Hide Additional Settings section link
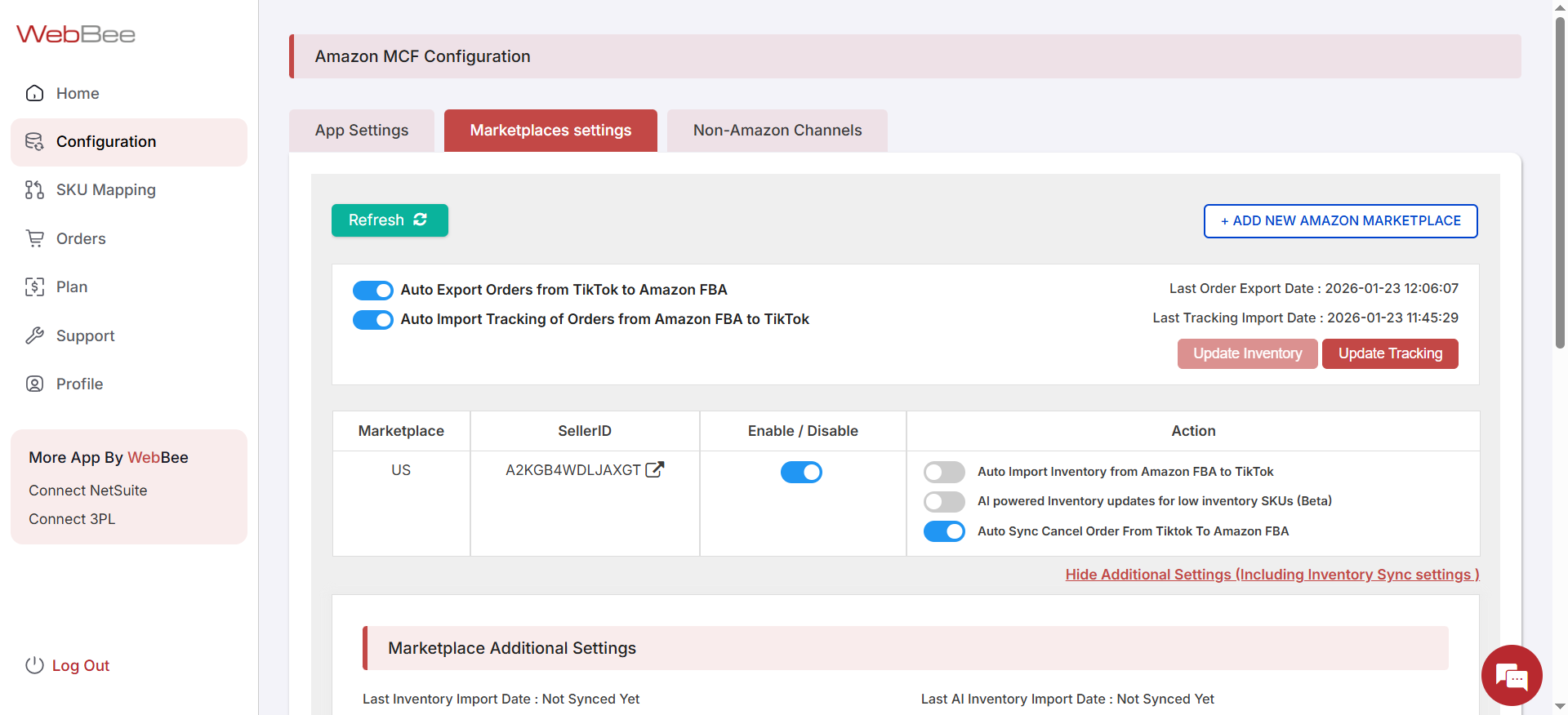The width and height of the screenshot is (1568, 715). (x=1272, y=575)
